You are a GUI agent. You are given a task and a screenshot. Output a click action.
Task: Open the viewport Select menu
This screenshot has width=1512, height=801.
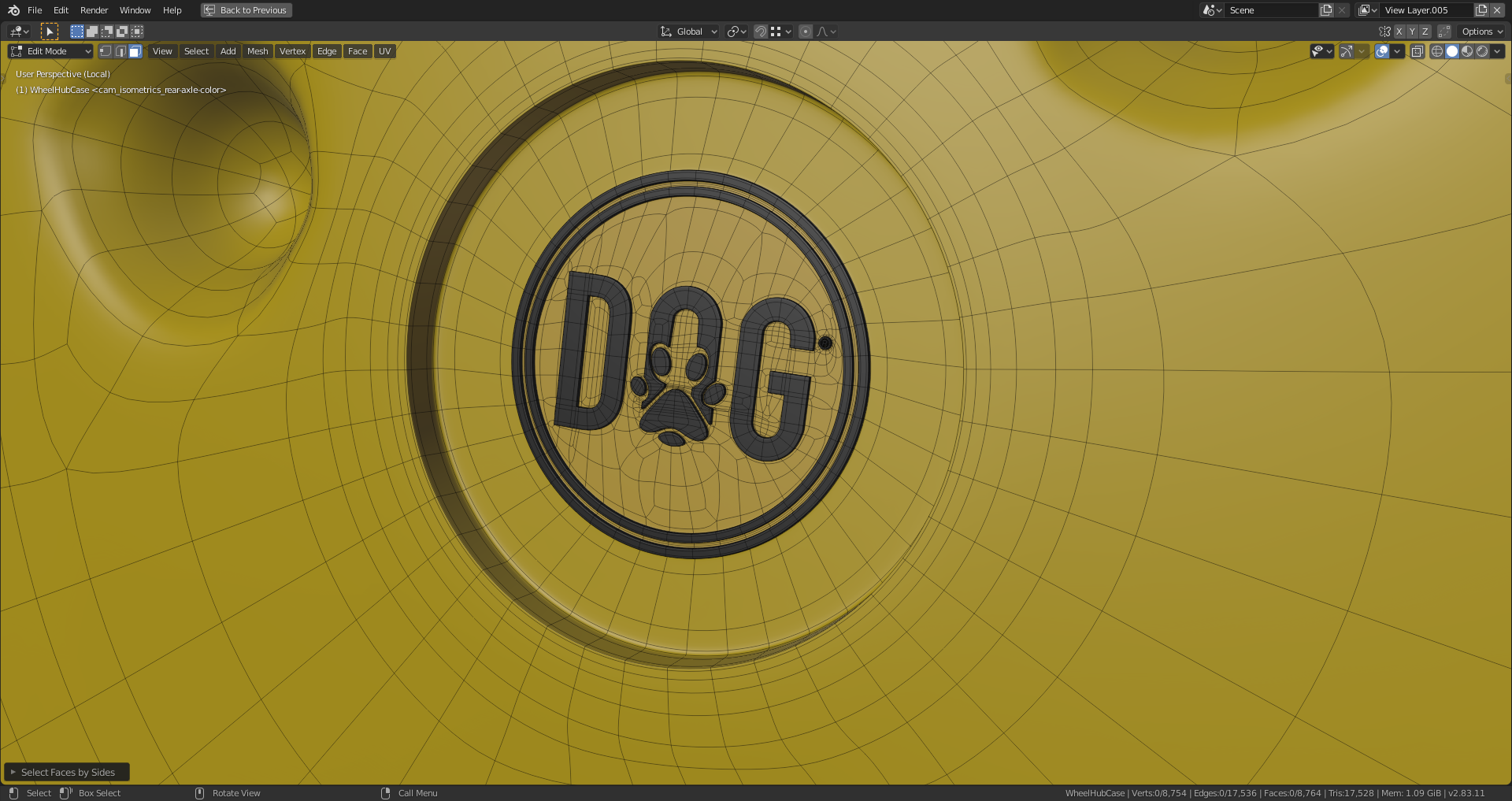click(x=196, y=51)
